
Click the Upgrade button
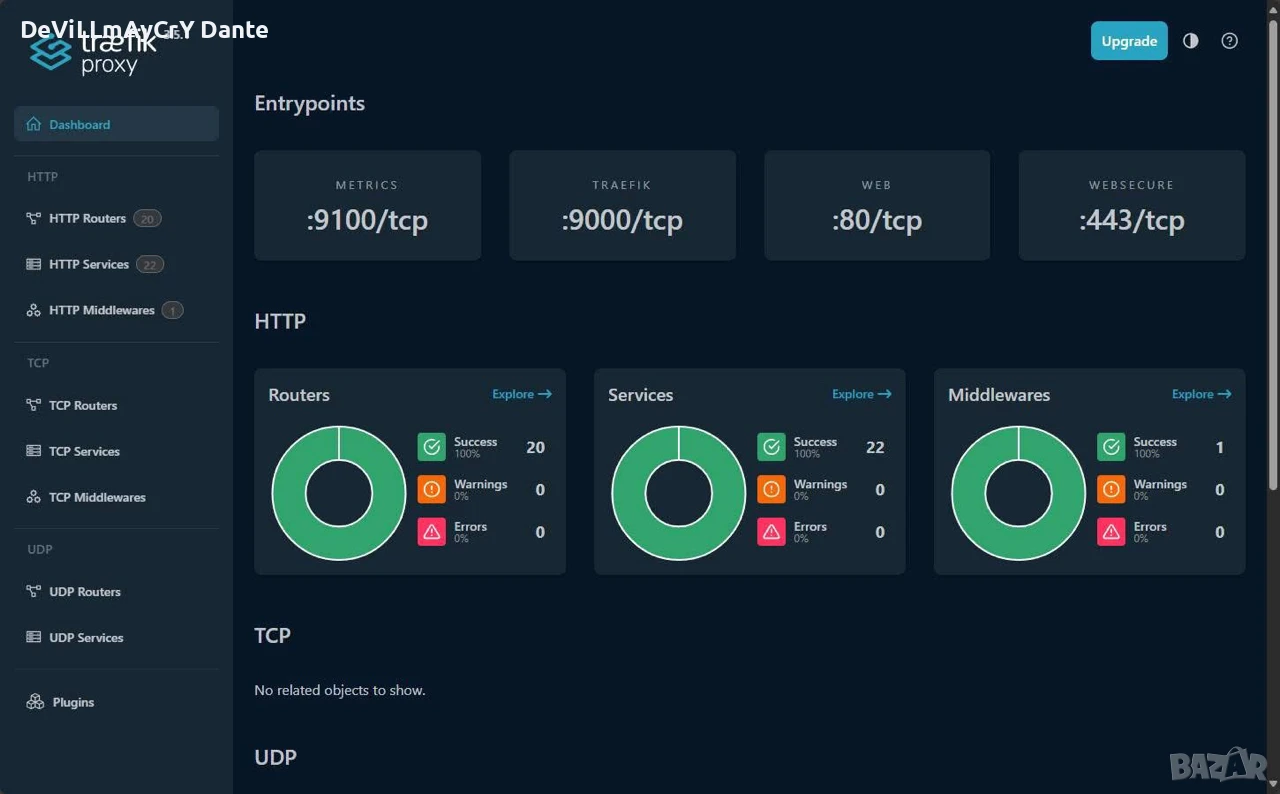(x=1129, y=41)
